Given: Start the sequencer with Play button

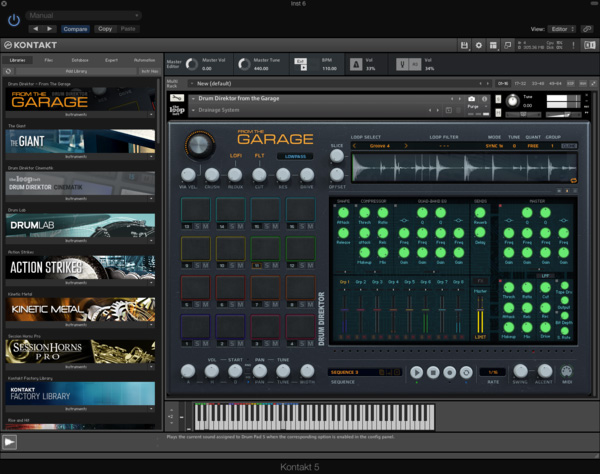Looking at the screenshot, I should 416,372.
